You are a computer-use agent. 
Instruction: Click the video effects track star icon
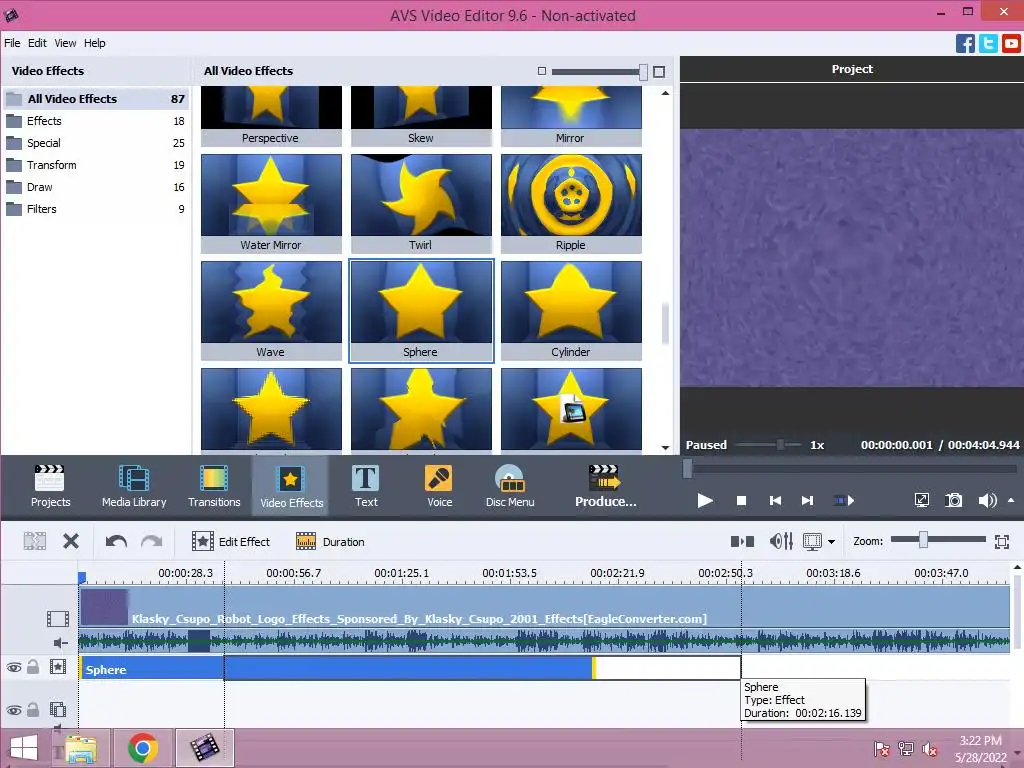click(57, 666)
